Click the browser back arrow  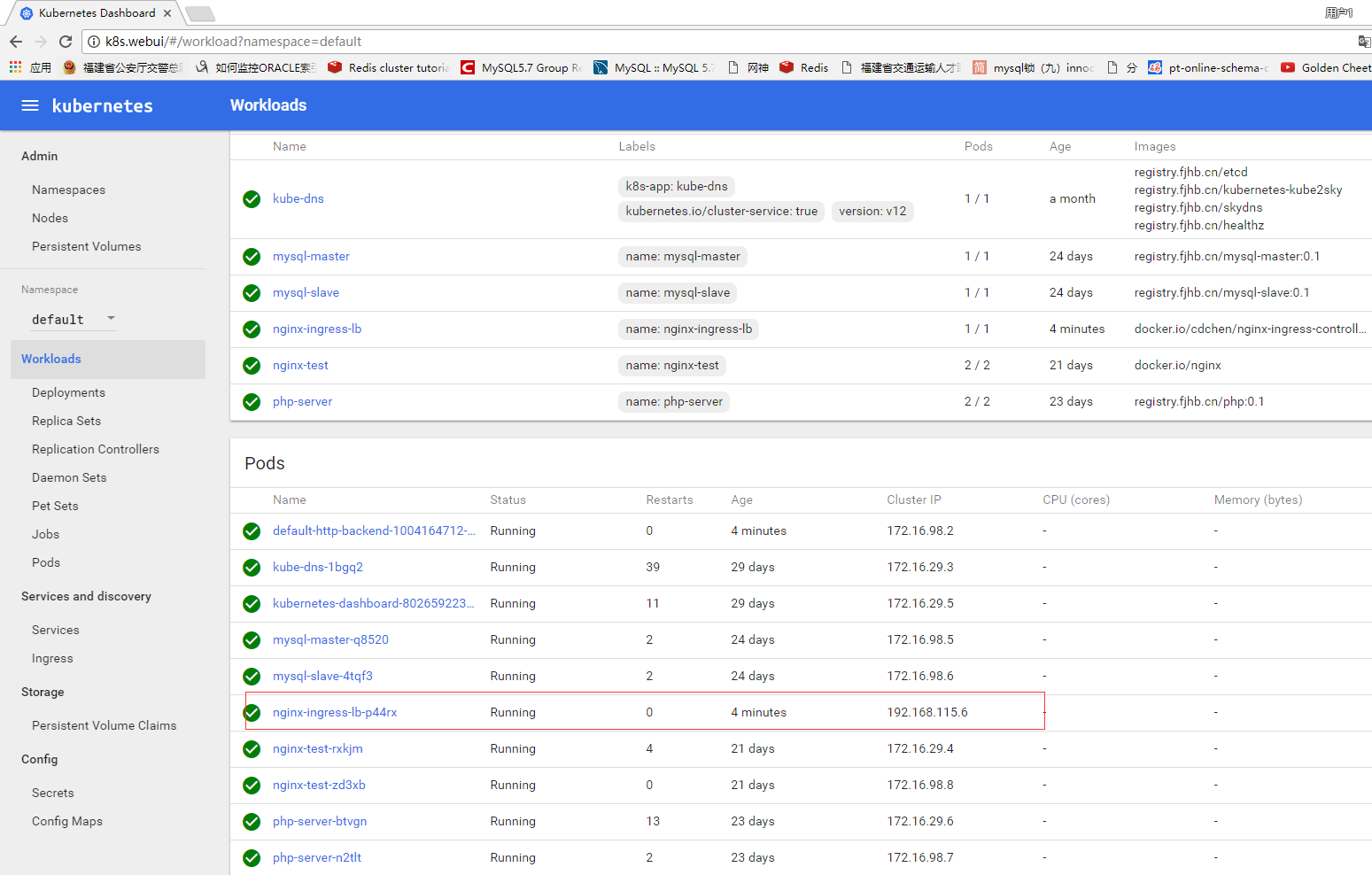coord(16,42)
